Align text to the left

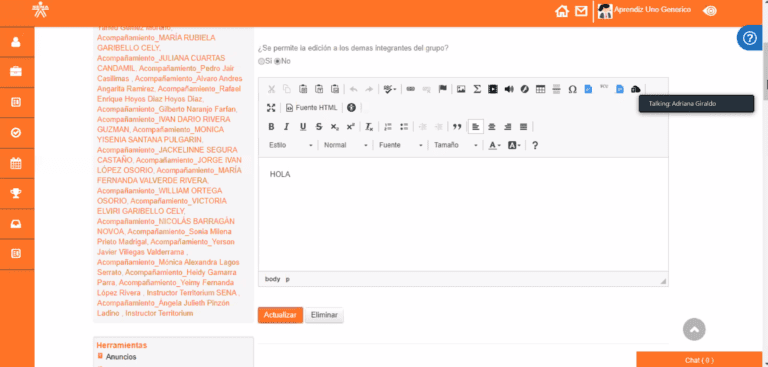476,127
